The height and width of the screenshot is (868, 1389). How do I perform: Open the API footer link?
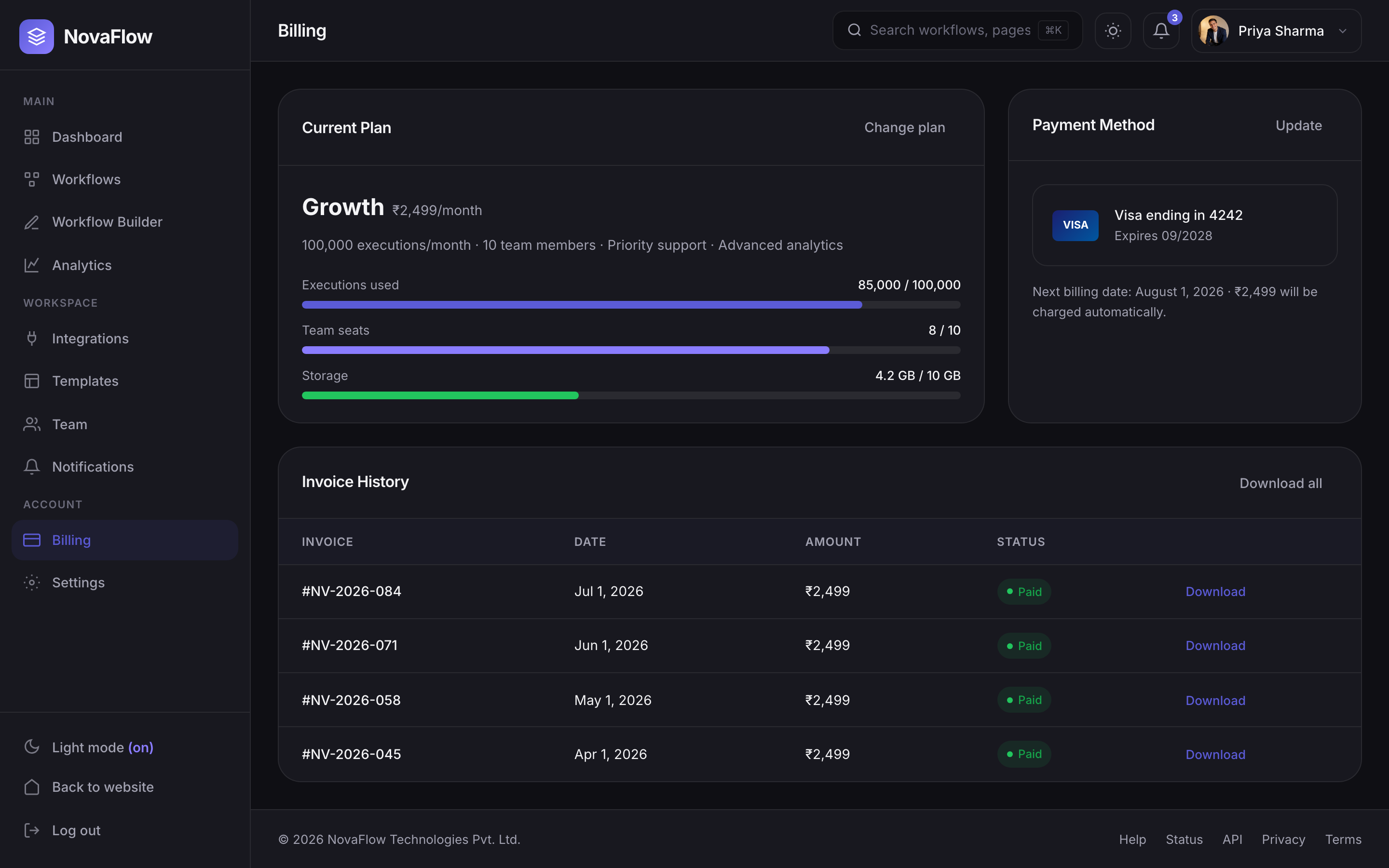pos(1232,839)
